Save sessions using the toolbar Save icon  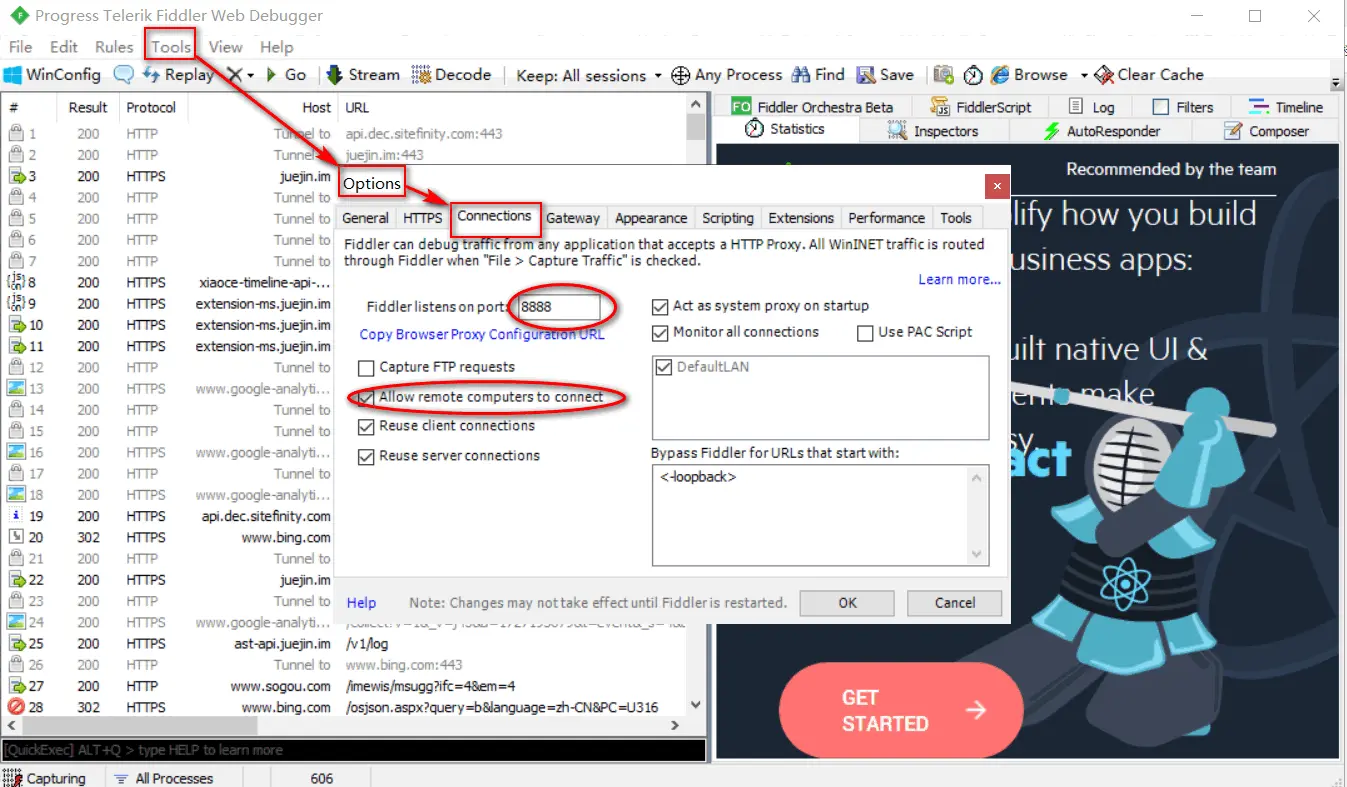884,75
